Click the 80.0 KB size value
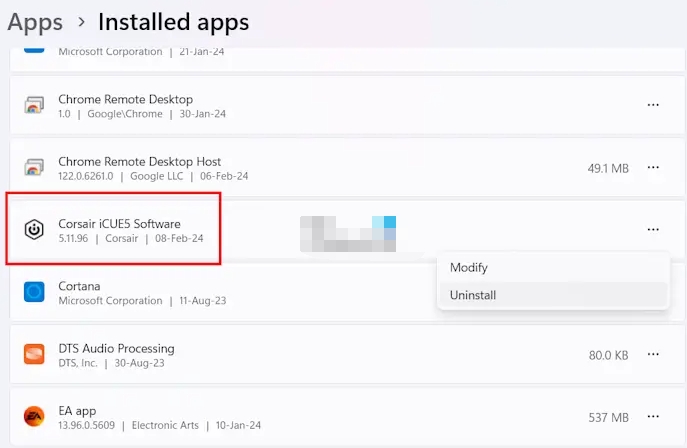 coord(609,355)
